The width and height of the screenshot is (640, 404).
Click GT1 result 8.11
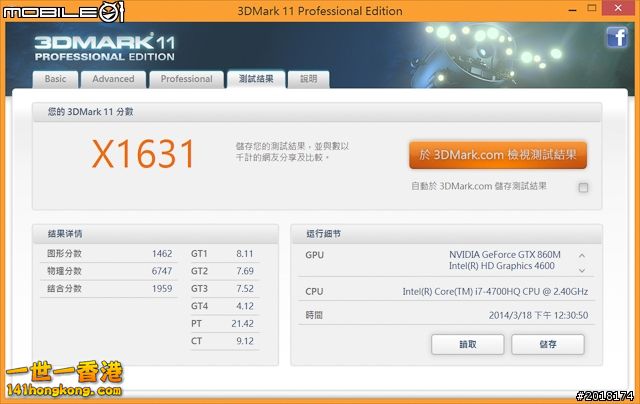pyautogui.click(x=245, y=253)
